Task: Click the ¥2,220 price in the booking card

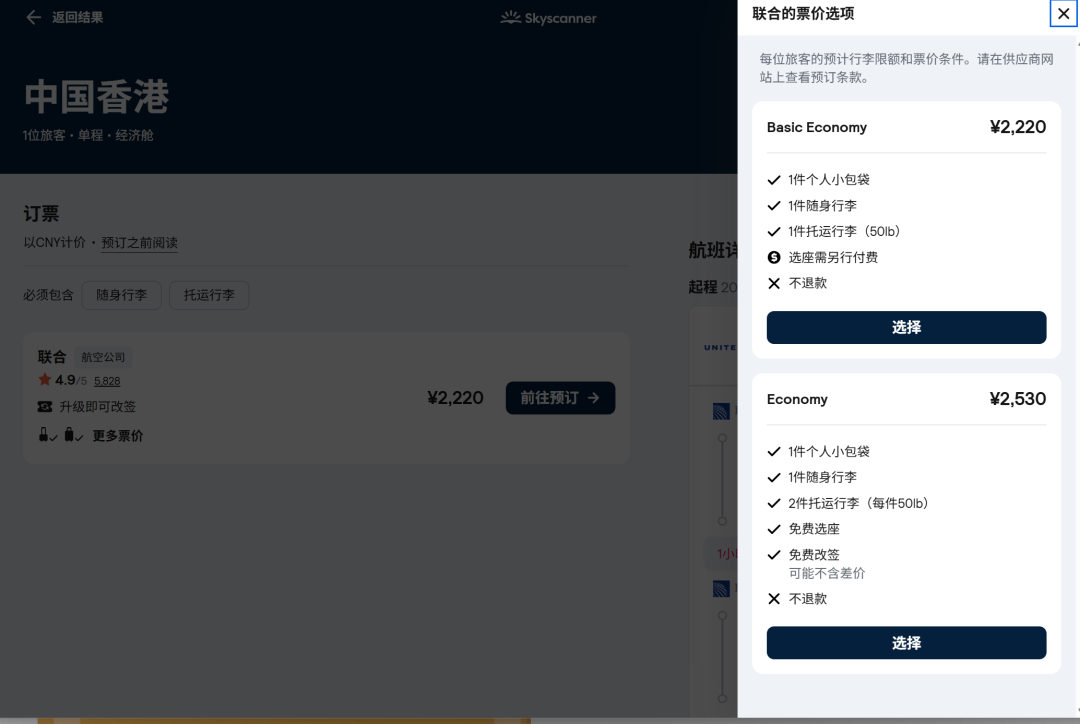Action: click(455, 398)
